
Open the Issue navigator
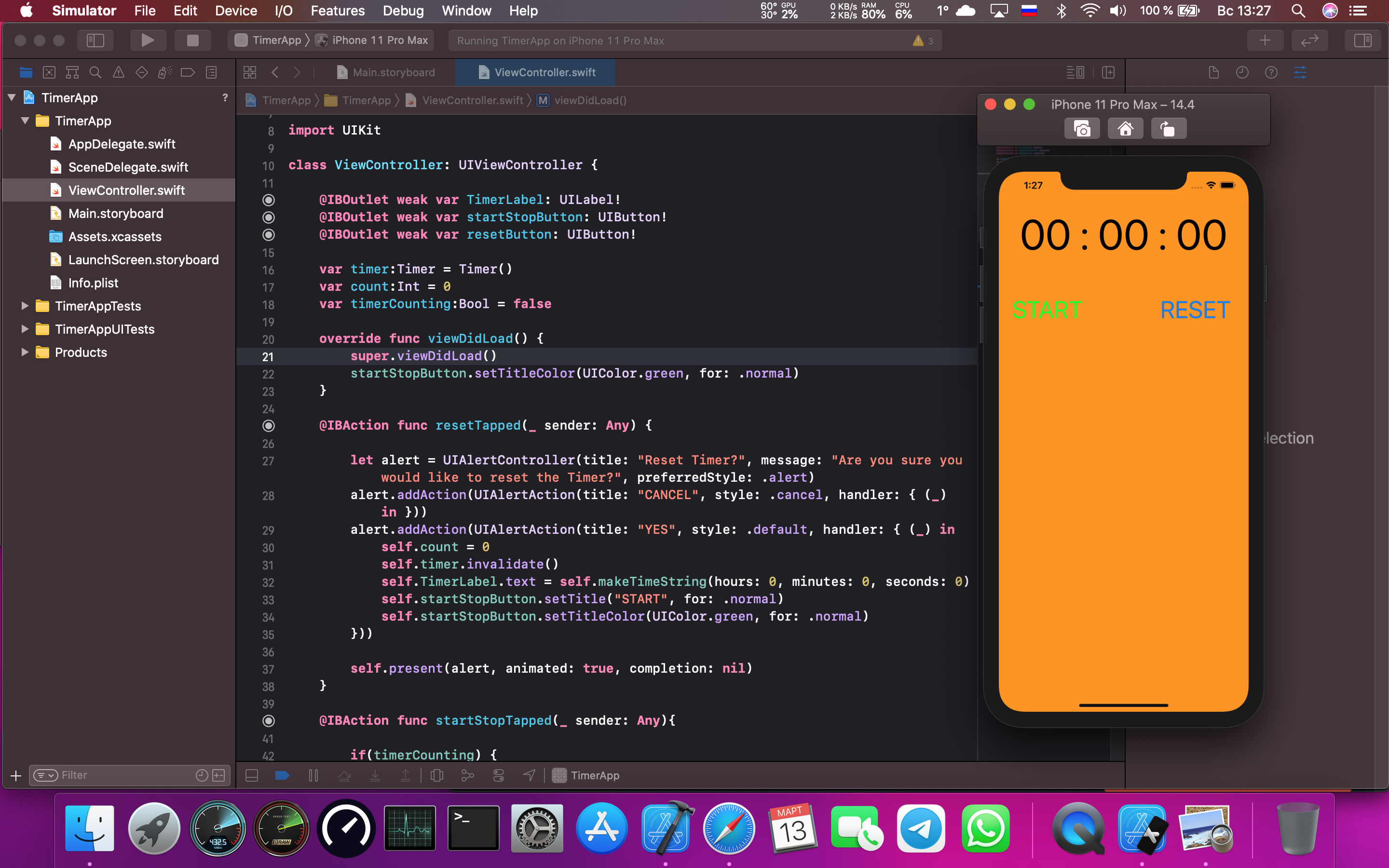[118, 72]
